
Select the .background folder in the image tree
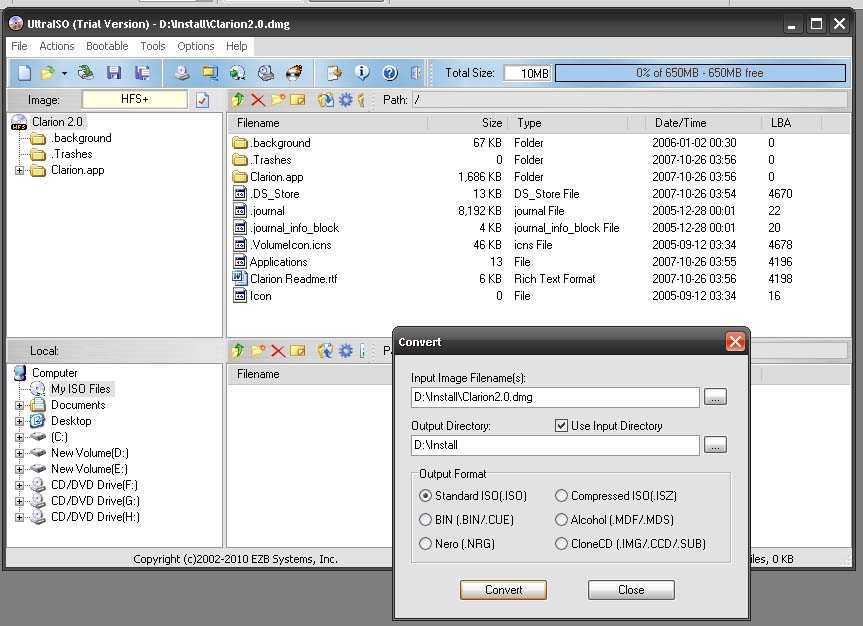pyautogui.click(x=81, y=138)
